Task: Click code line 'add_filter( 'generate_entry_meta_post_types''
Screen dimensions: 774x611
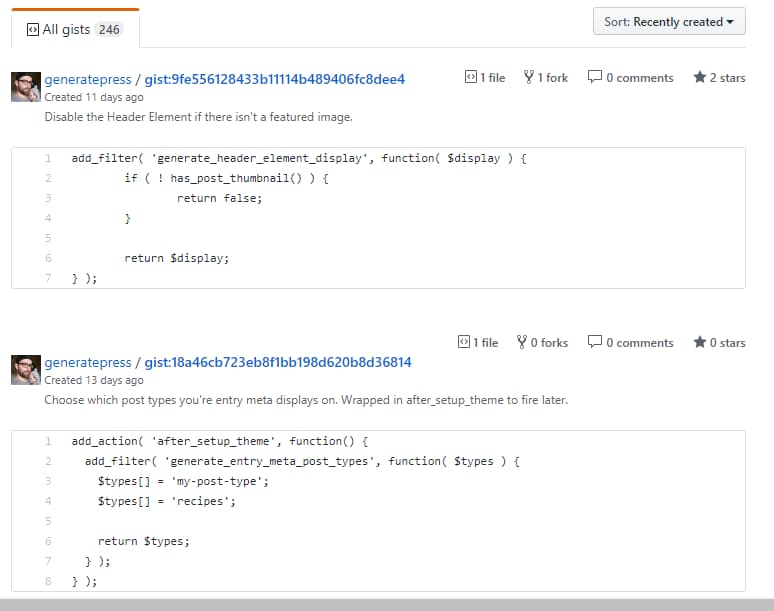Action: (x=302, y=461)
